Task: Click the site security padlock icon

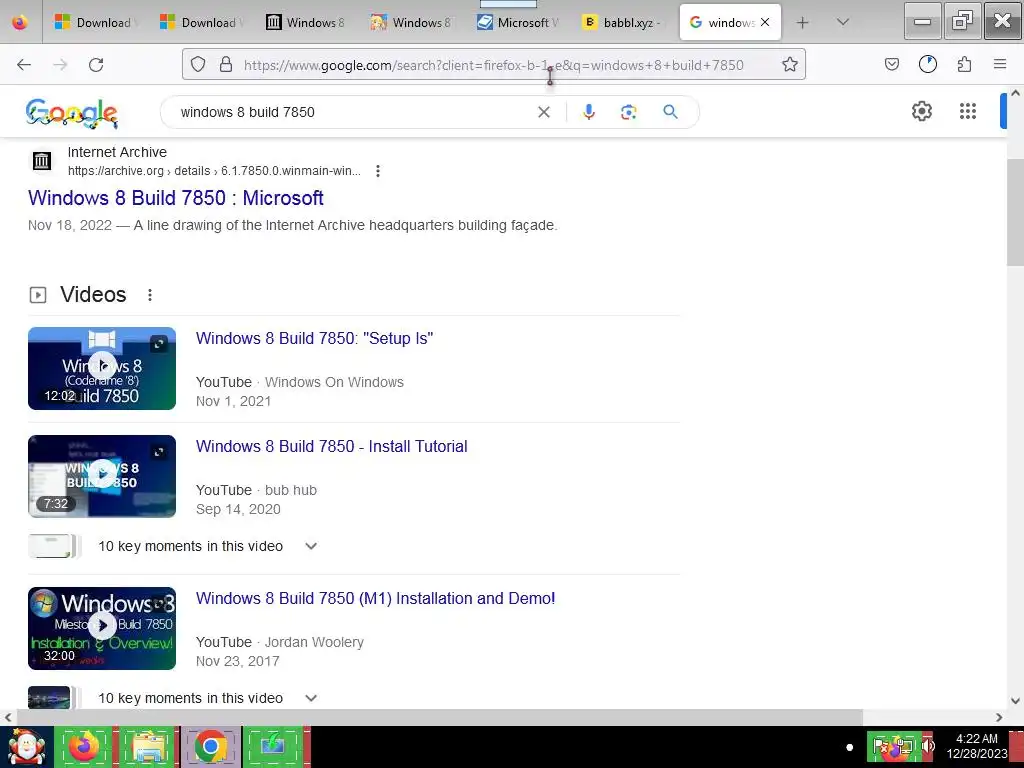Action: 226,65
